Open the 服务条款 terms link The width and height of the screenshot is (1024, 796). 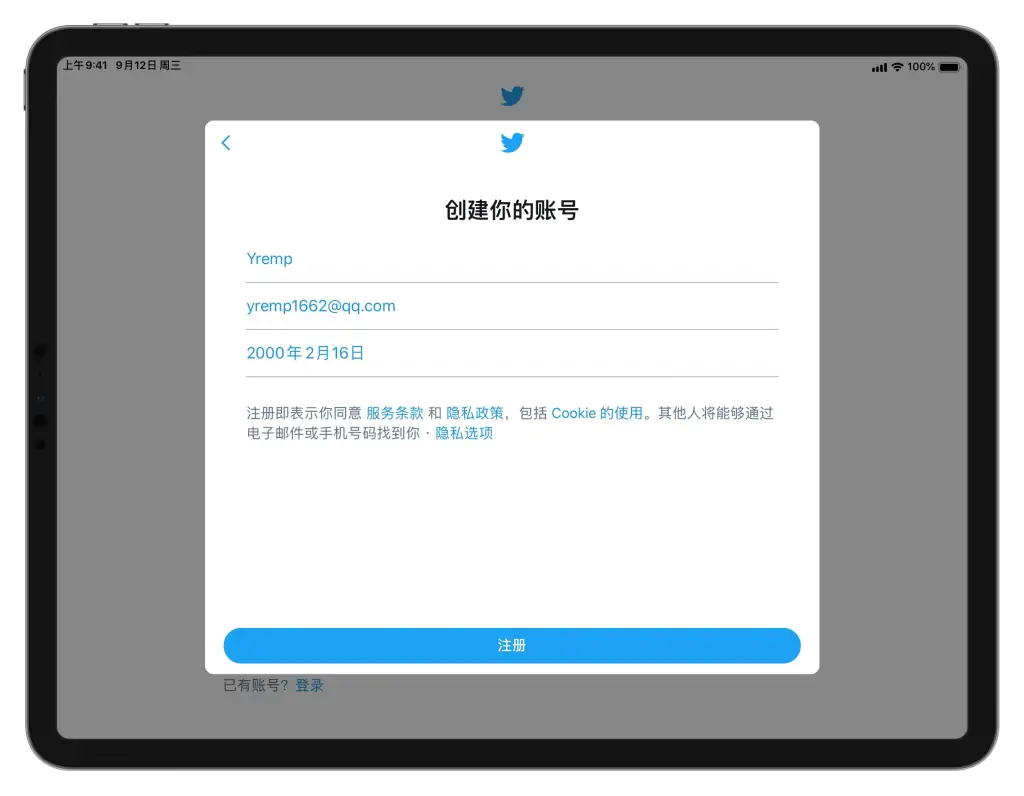click(394, 413)
